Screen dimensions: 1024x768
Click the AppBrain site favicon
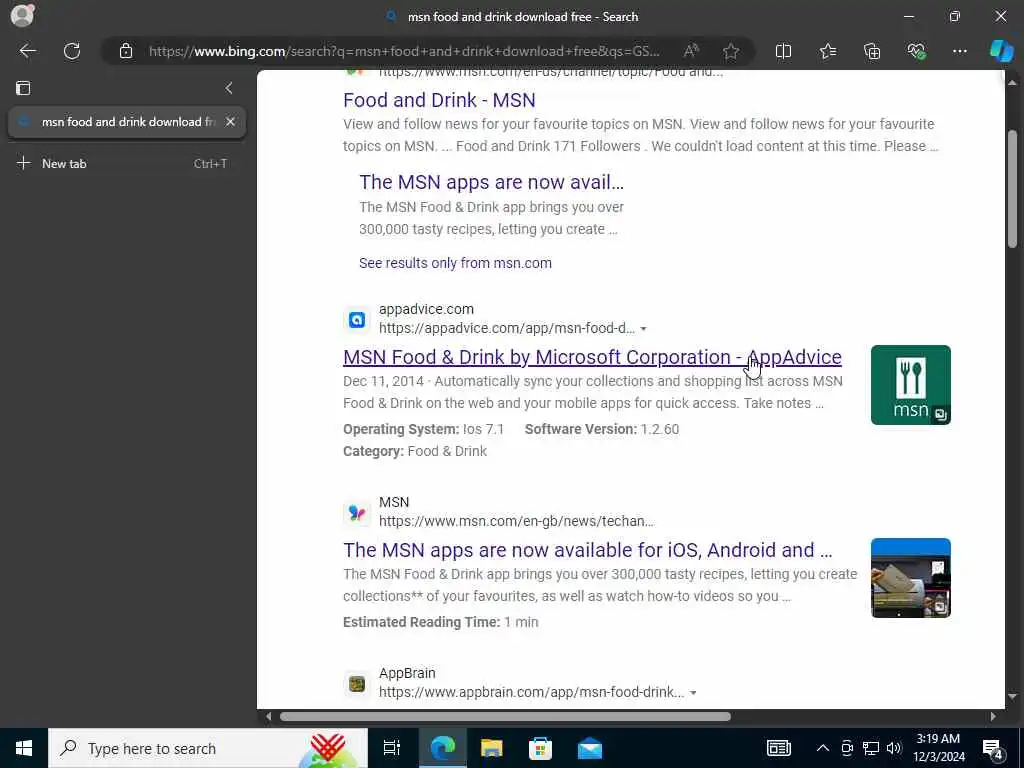[x=357, y=684]
